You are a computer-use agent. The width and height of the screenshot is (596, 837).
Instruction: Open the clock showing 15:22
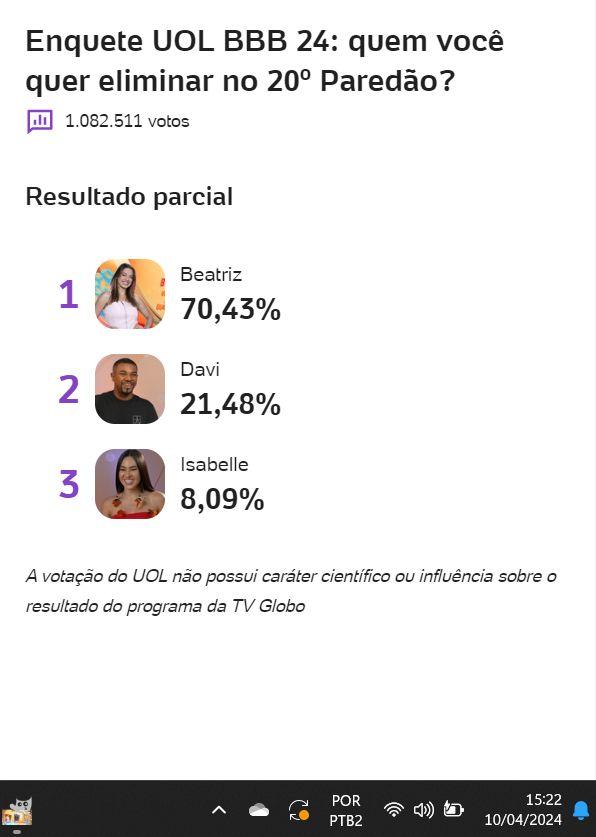[523, 810]
